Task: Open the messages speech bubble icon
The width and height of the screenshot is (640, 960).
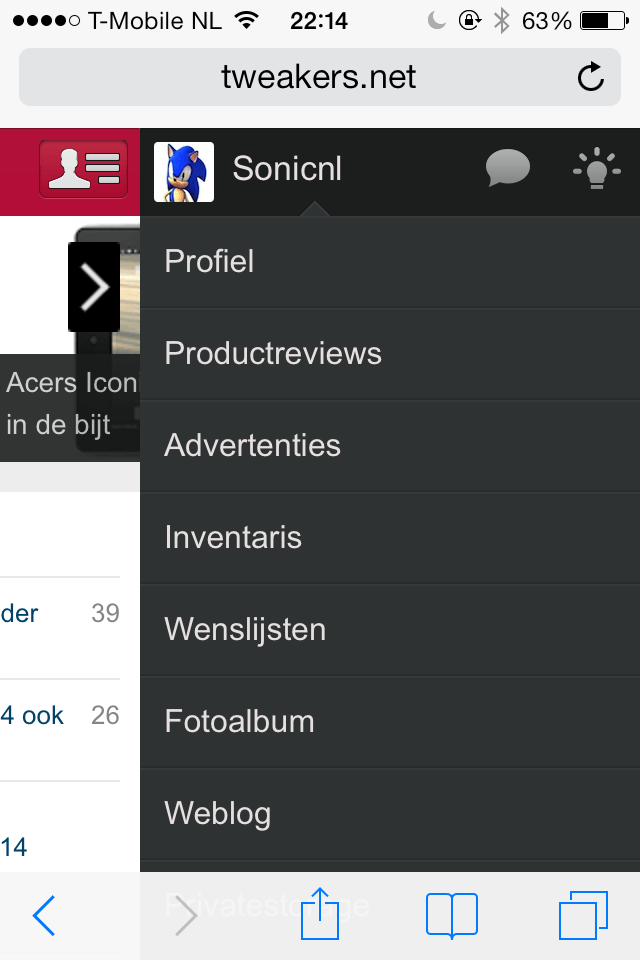Action: tap(508, 169)
